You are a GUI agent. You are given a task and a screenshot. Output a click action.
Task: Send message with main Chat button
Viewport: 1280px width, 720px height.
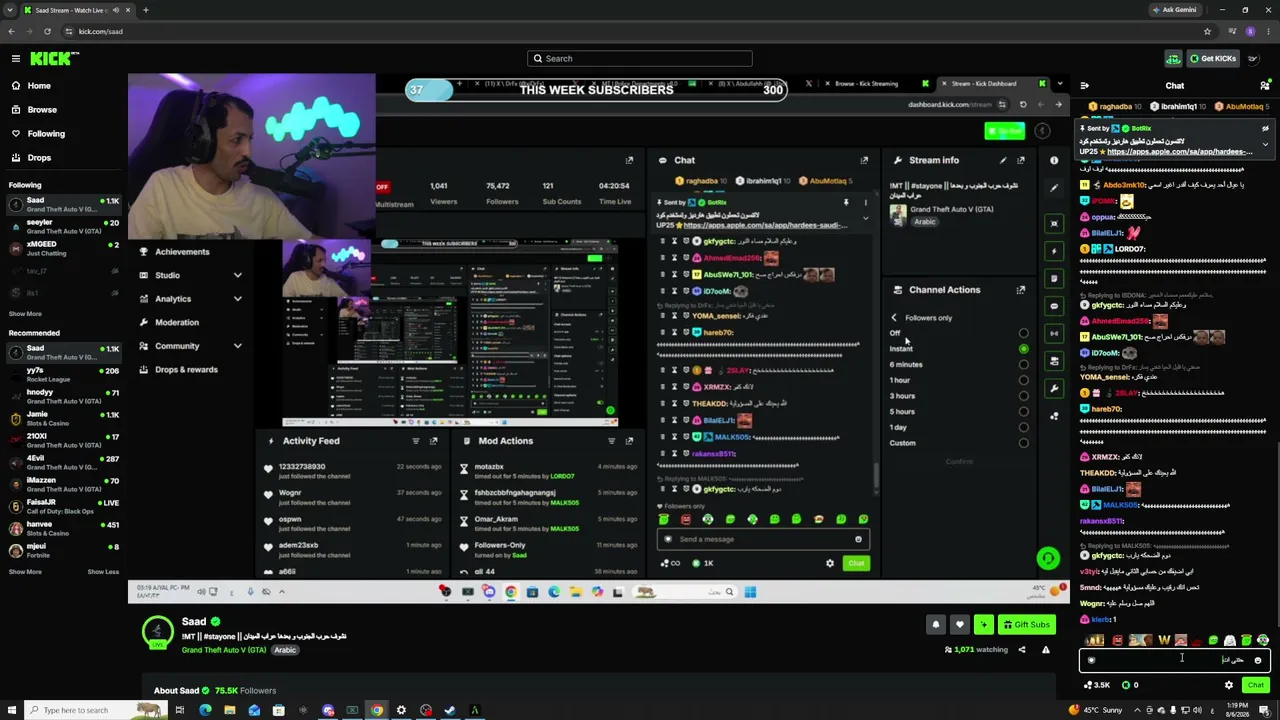[1256, 685]
